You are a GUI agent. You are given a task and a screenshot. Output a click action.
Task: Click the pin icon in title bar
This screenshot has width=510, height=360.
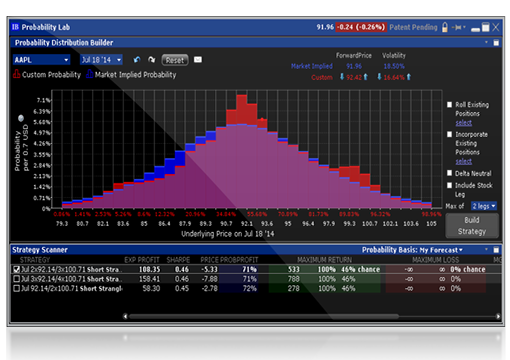click(x=457, y=27)
